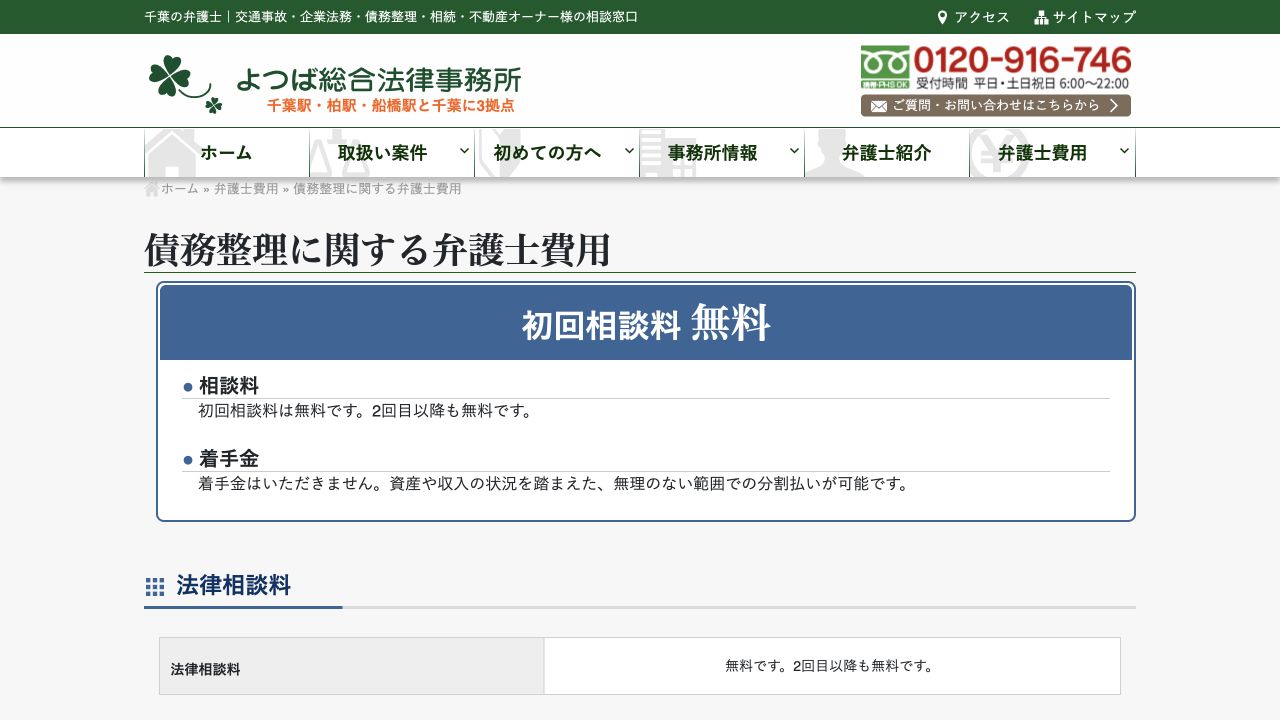The image size is (1280, 720).
Task: Expand the 取扱い案件 dropdown chevron
Action: (465, 151)
